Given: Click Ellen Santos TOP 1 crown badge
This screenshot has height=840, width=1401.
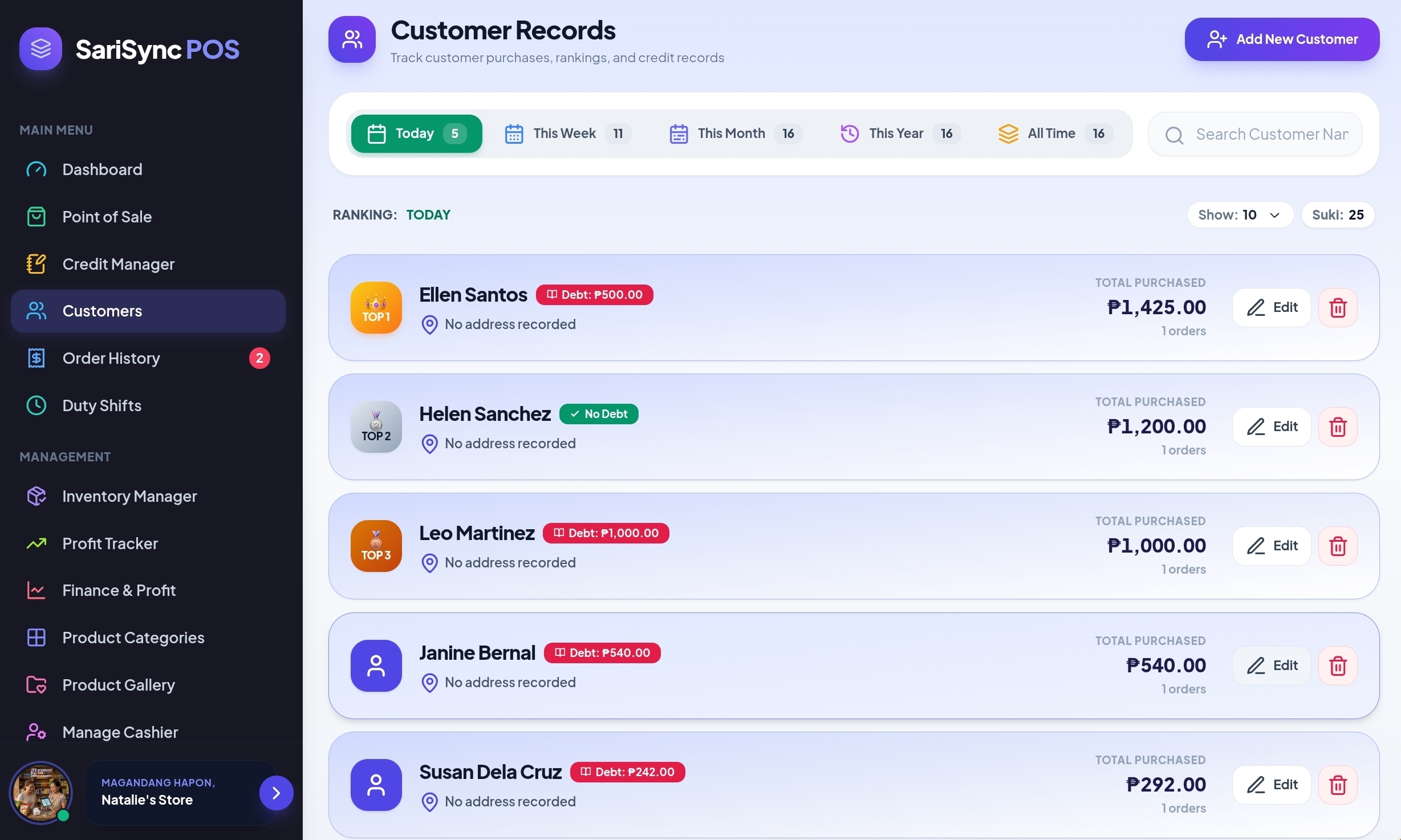Looking at the screenshot, I should (376, 307).
